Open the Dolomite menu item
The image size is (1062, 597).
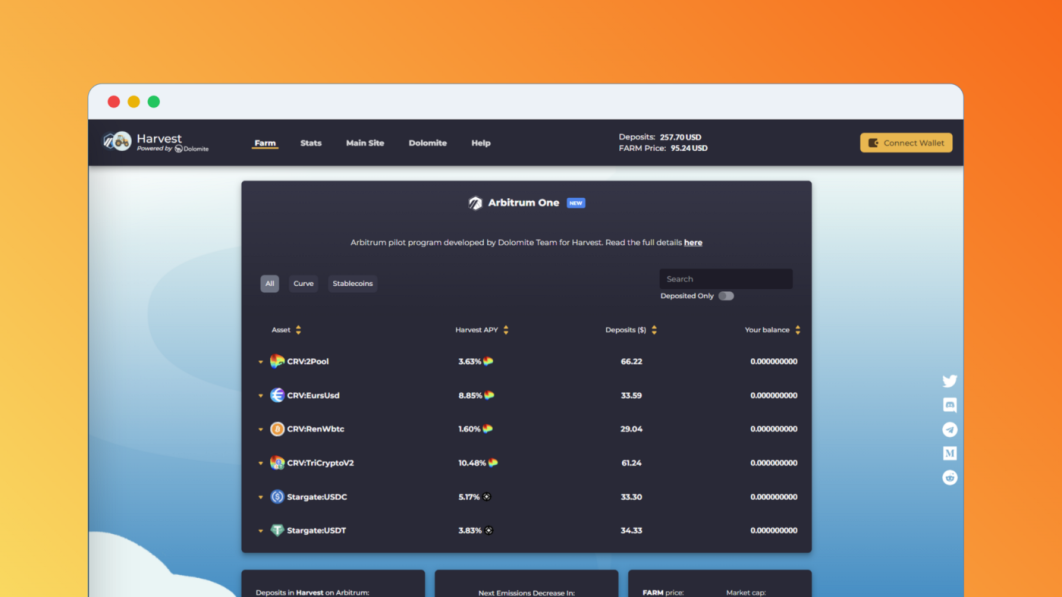(x=427, y=143)
